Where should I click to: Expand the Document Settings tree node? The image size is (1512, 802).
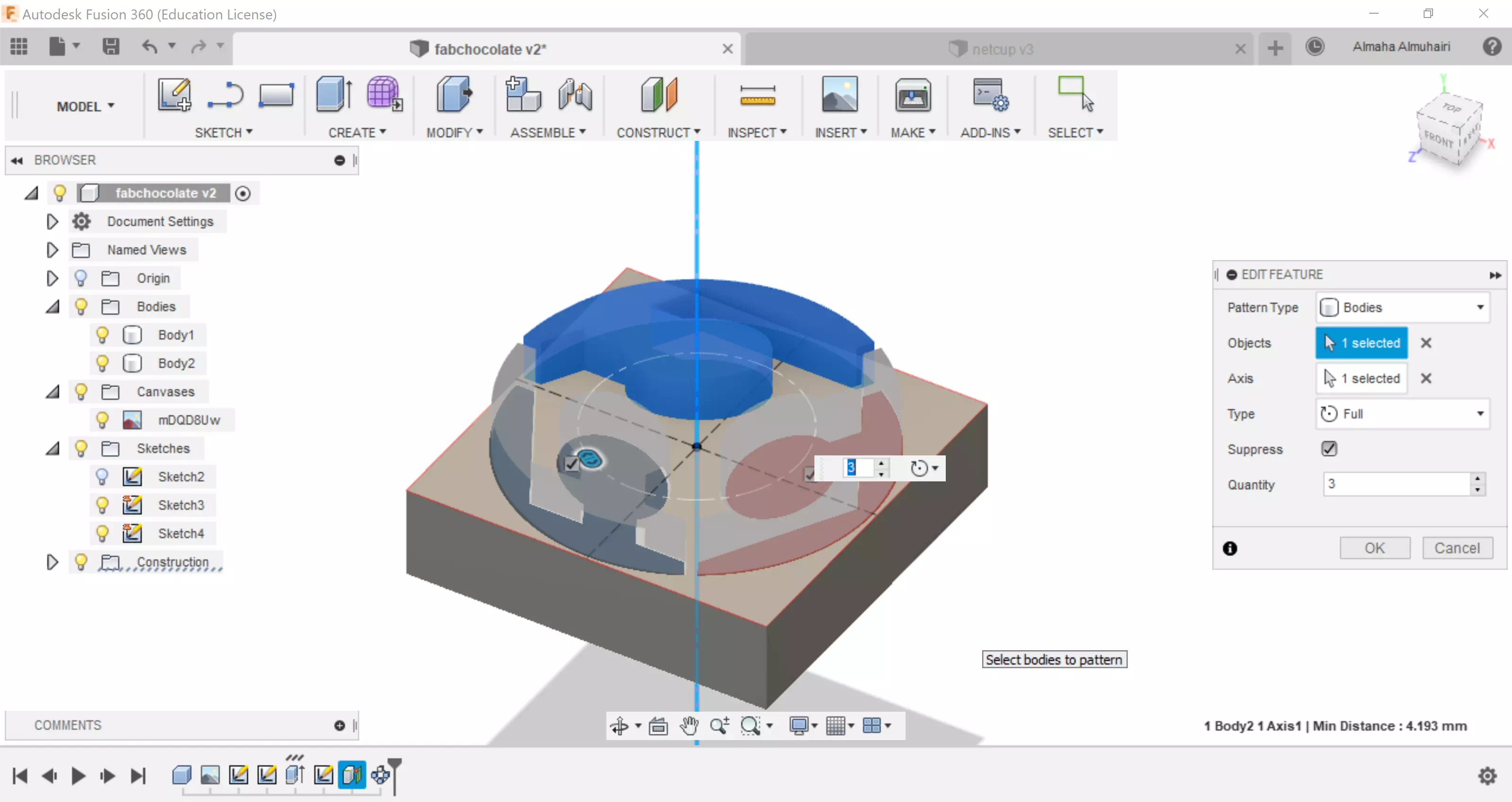pyautogui.click(x=52, y=221)
